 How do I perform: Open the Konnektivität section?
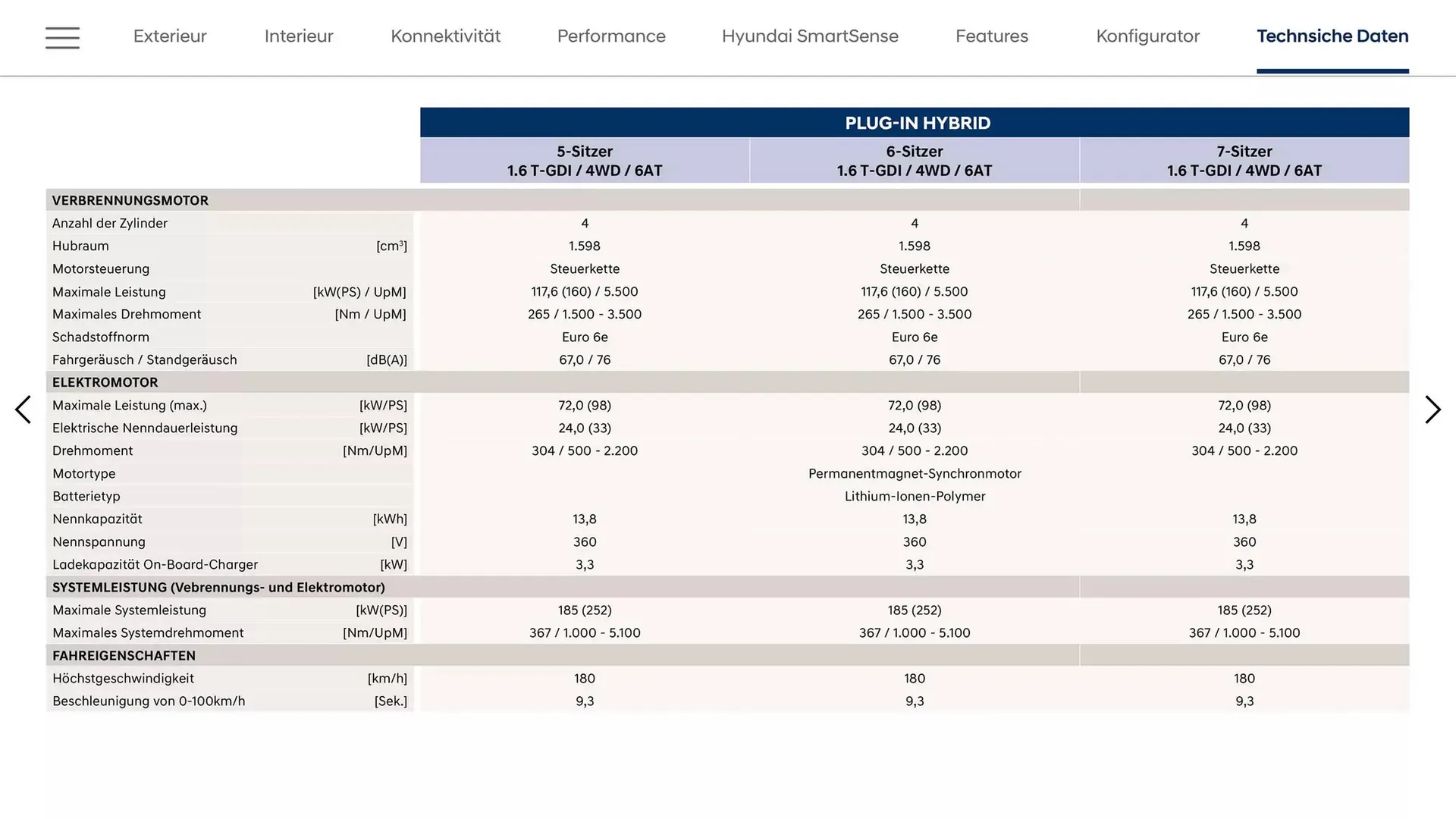click(445, 36)
